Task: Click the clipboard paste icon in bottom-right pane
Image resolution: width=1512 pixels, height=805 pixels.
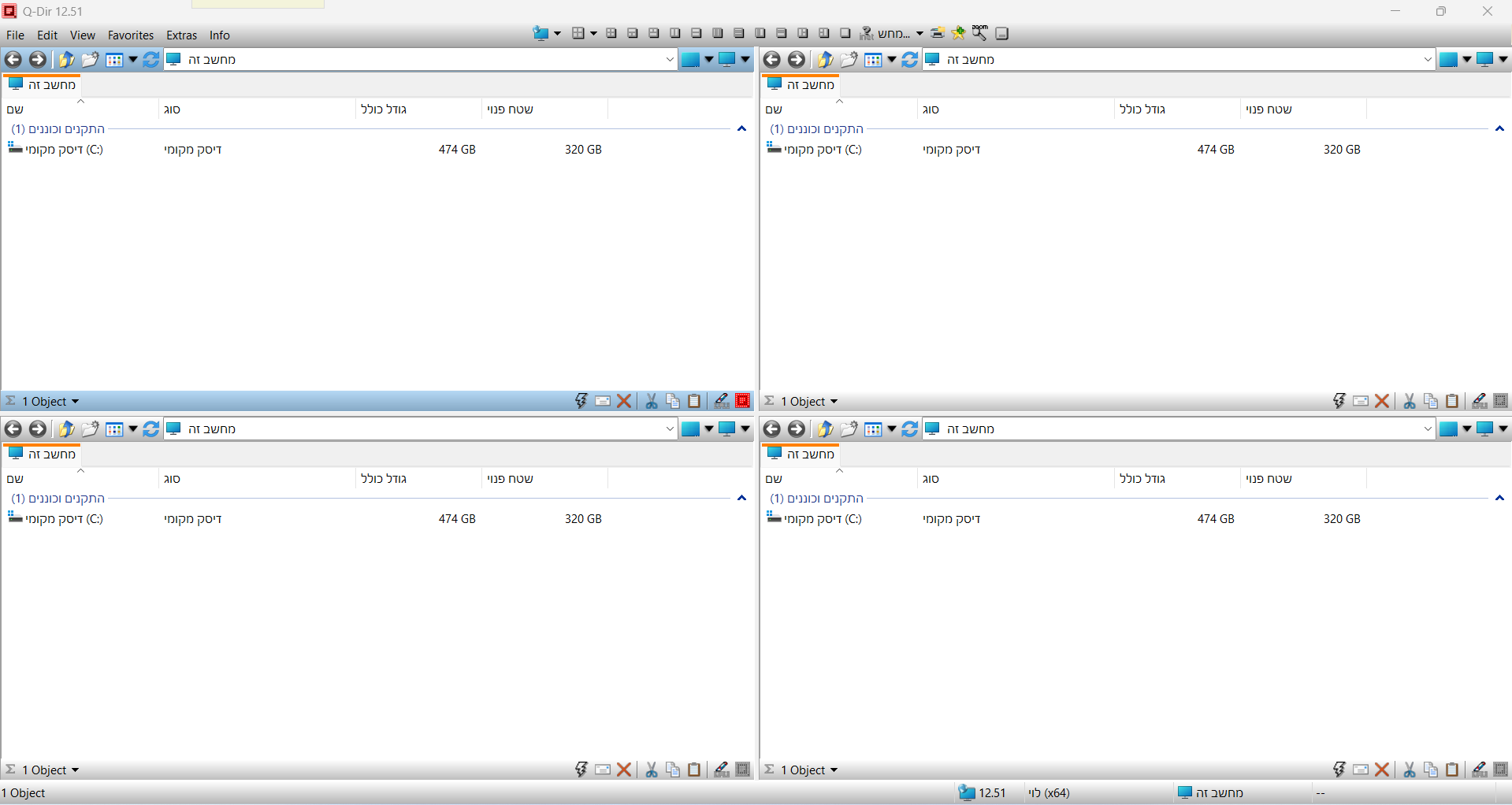Action: tap(1452, 770)
